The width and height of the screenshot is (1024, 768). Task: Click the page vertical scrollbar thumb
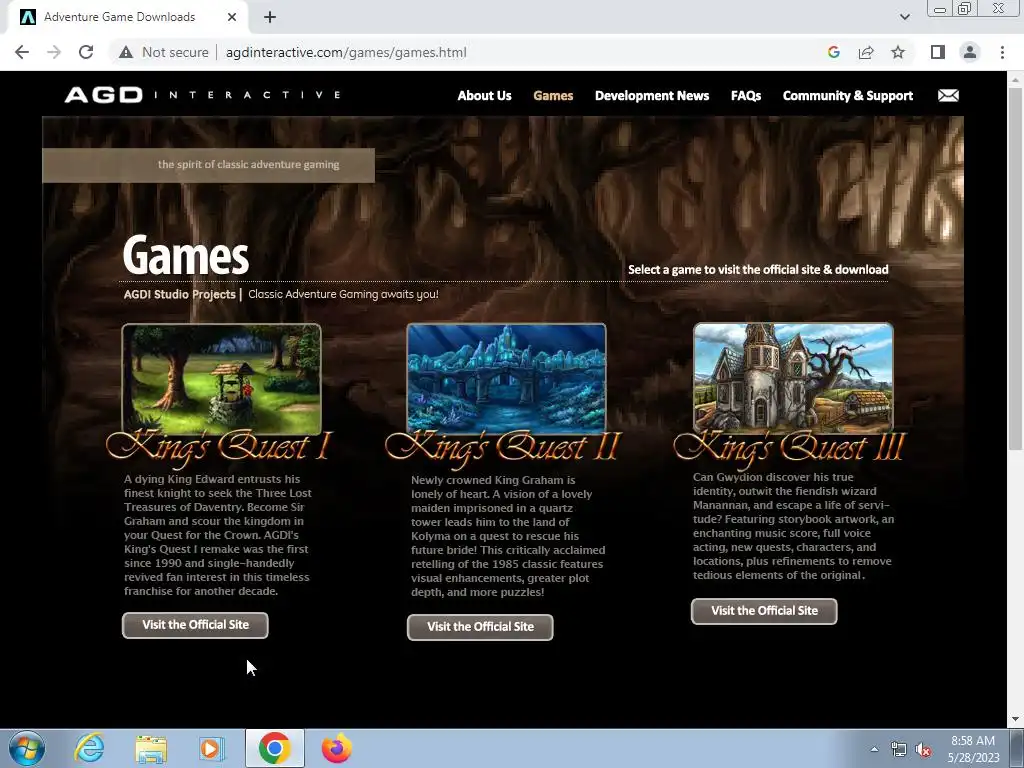pos(1015,268)
